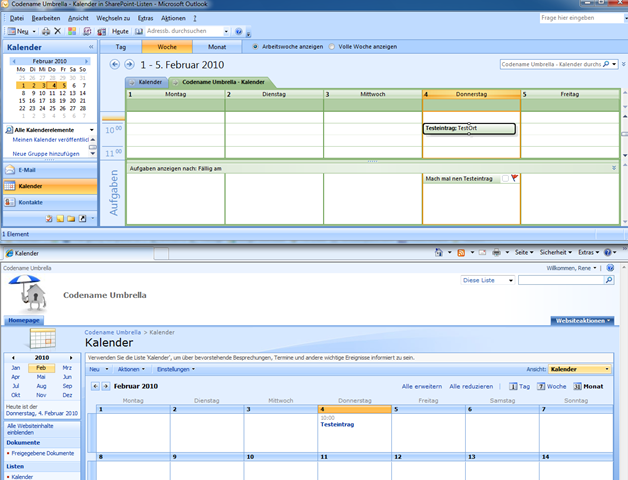The image size is (628, 480).
Task: Open the Bearbeiten menu
Action: [46, 18]
